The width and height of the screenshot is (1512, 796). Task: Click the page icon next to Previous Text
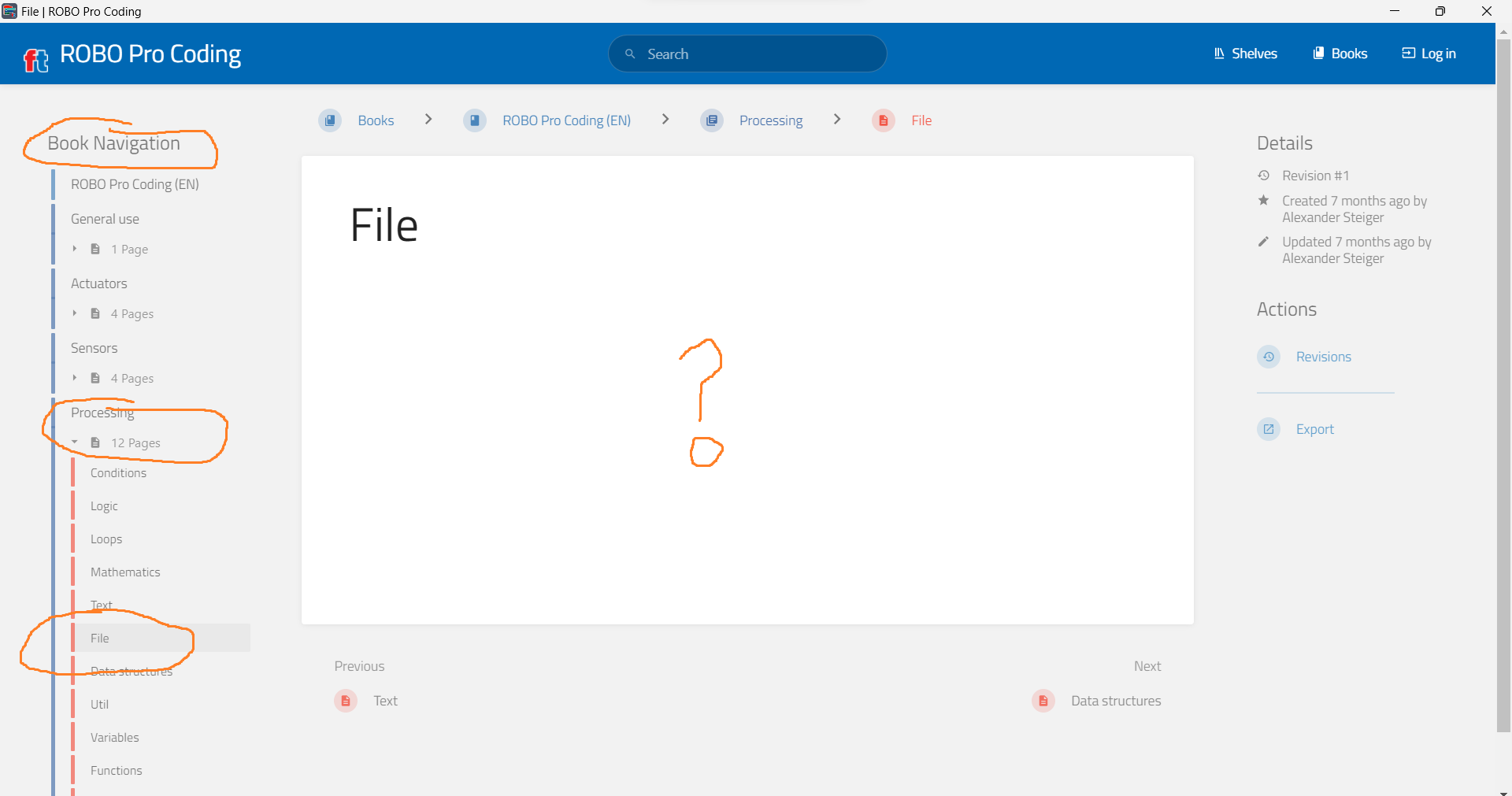tap(346, 701)
